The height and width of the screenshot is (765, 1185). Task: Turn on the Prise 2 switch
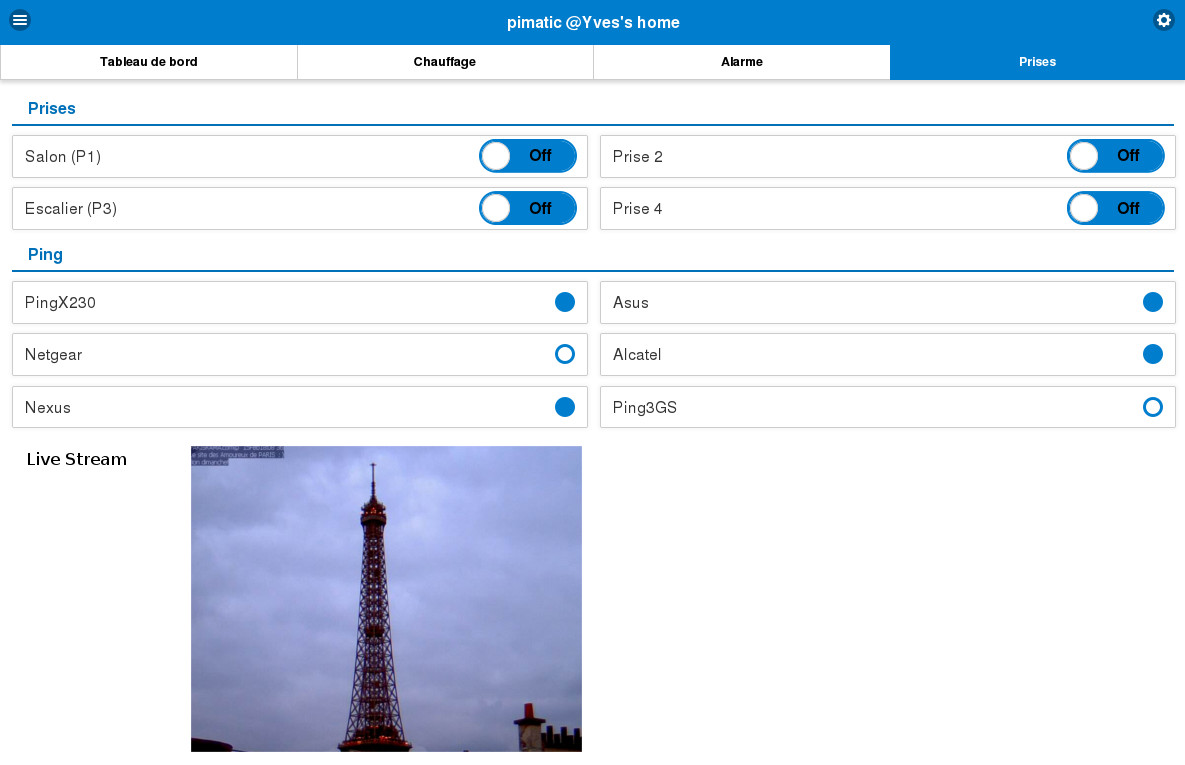tap(1116, 156)
